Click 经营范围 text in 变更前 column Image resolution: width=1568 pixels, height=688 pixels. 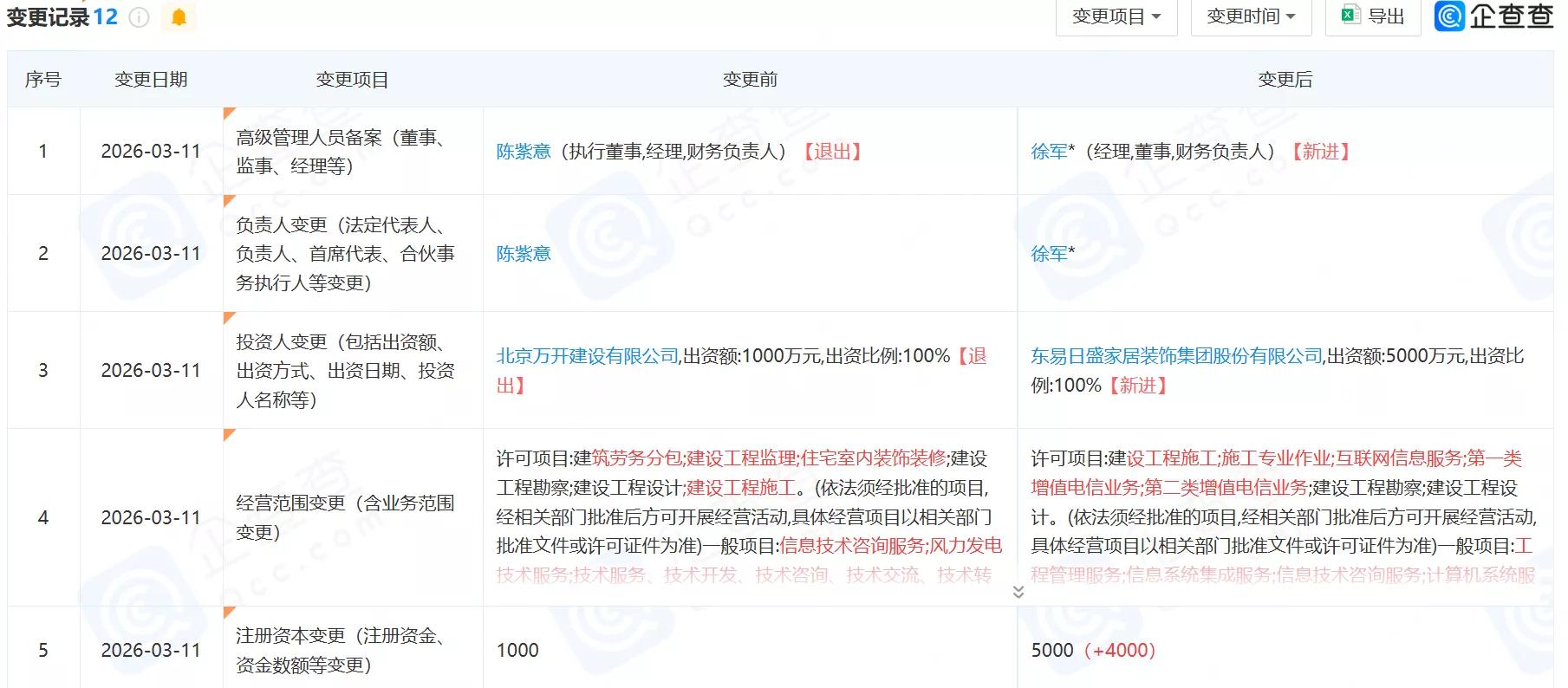pos(750,517)
